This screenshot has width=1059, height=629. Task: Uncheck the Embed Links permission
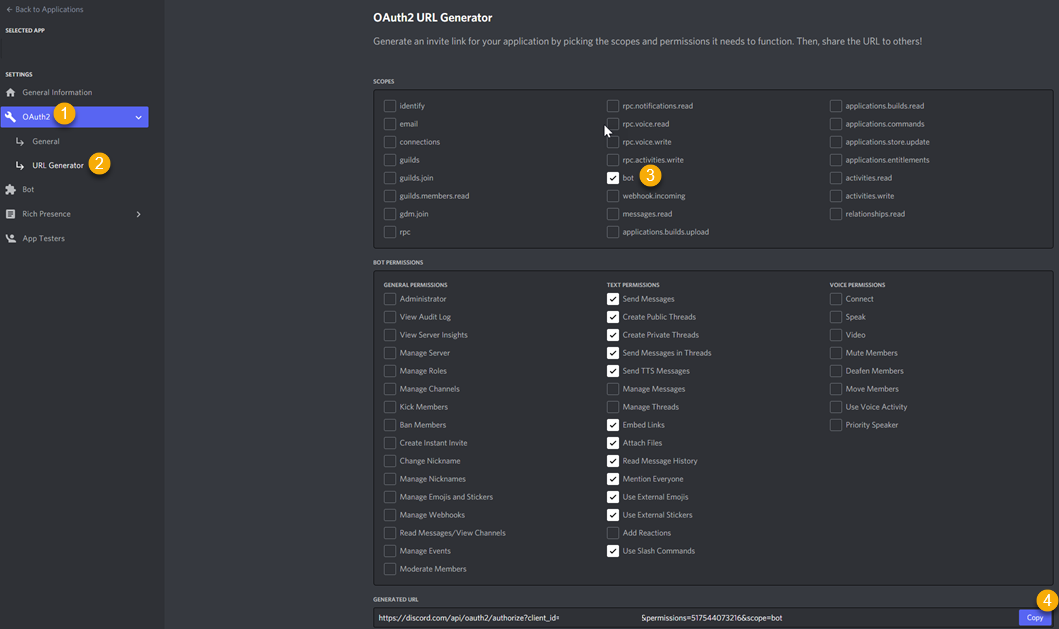(x=613, y=425)
